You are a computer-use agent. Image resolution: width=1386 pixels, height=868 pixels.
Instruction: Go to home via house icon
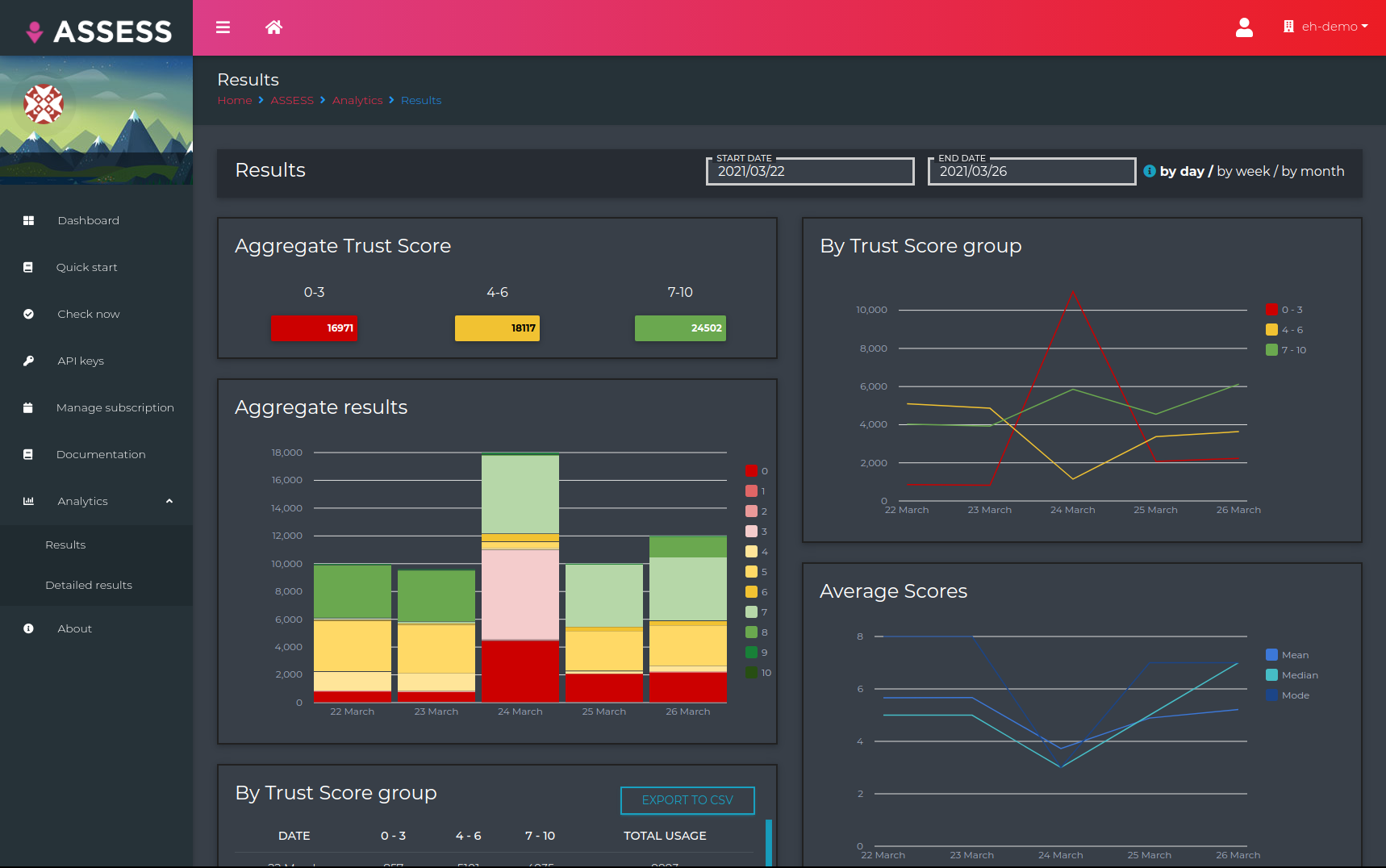tap(273, 27)
